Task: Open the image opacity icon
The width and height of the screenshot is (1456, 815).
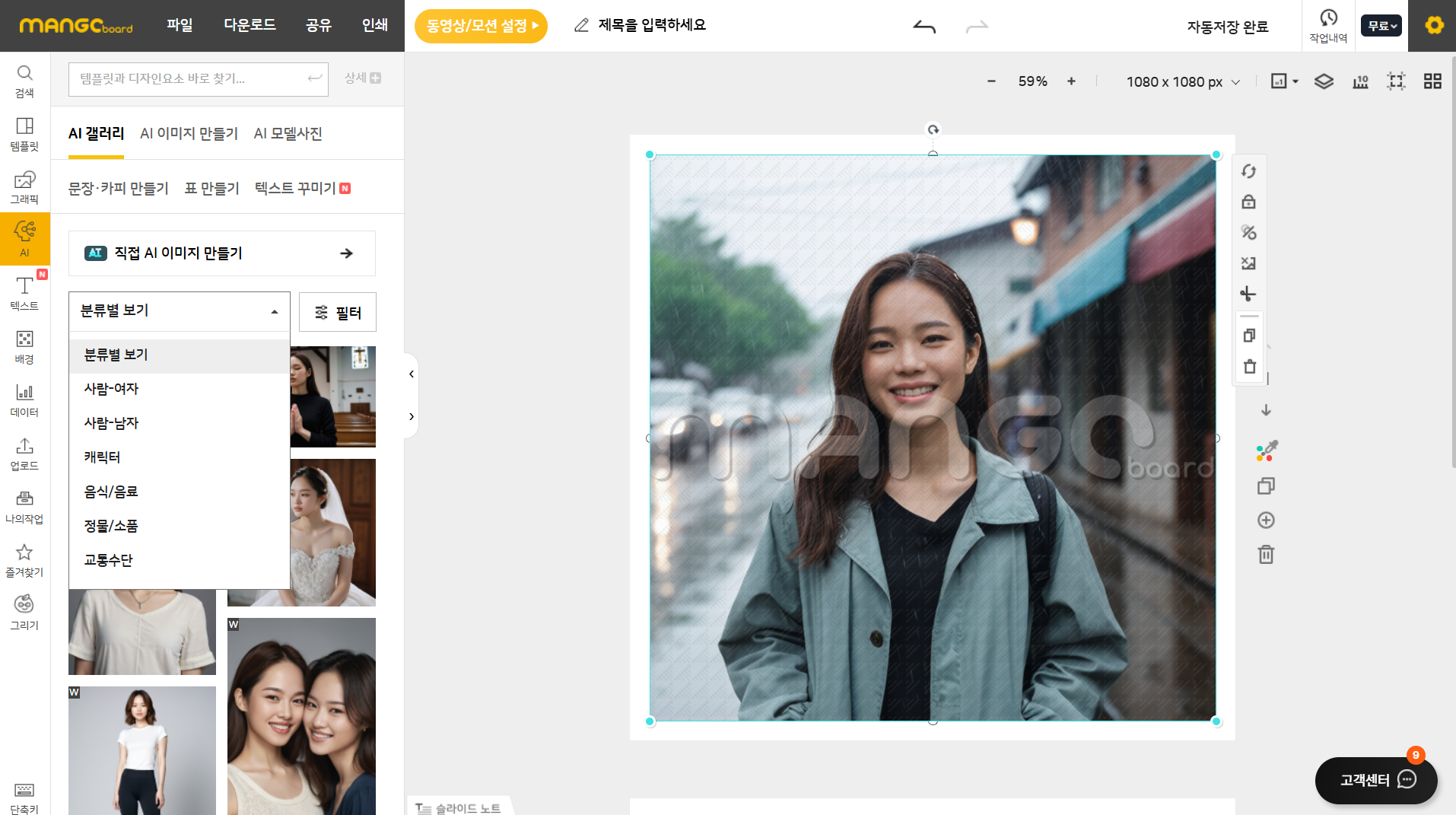Action: click(1248, 232)
